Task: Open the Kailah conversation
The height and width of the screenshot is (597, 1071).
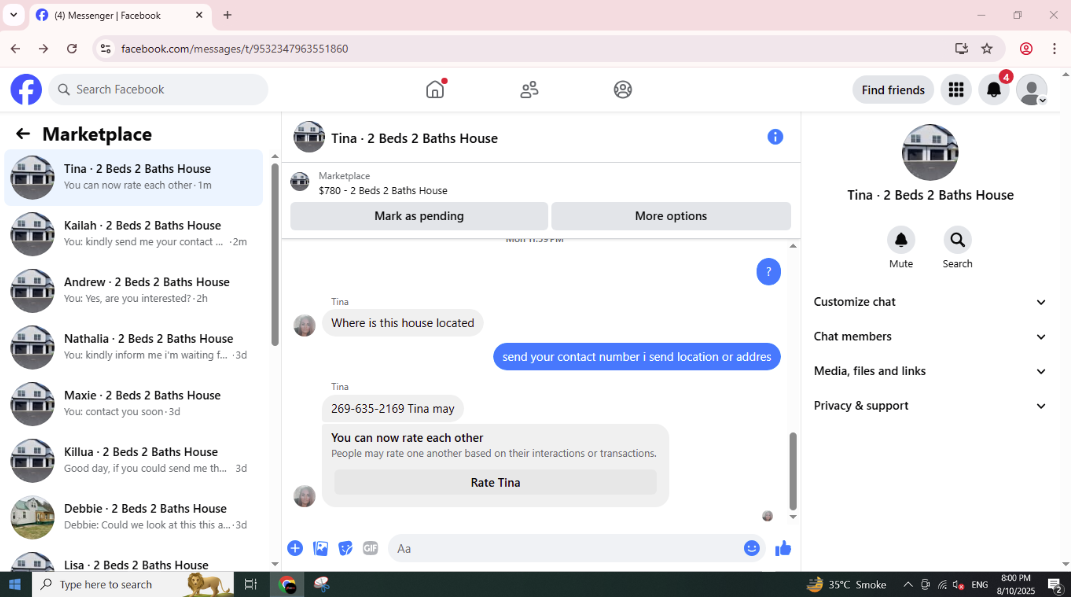Action: click(x=134, y=234)
